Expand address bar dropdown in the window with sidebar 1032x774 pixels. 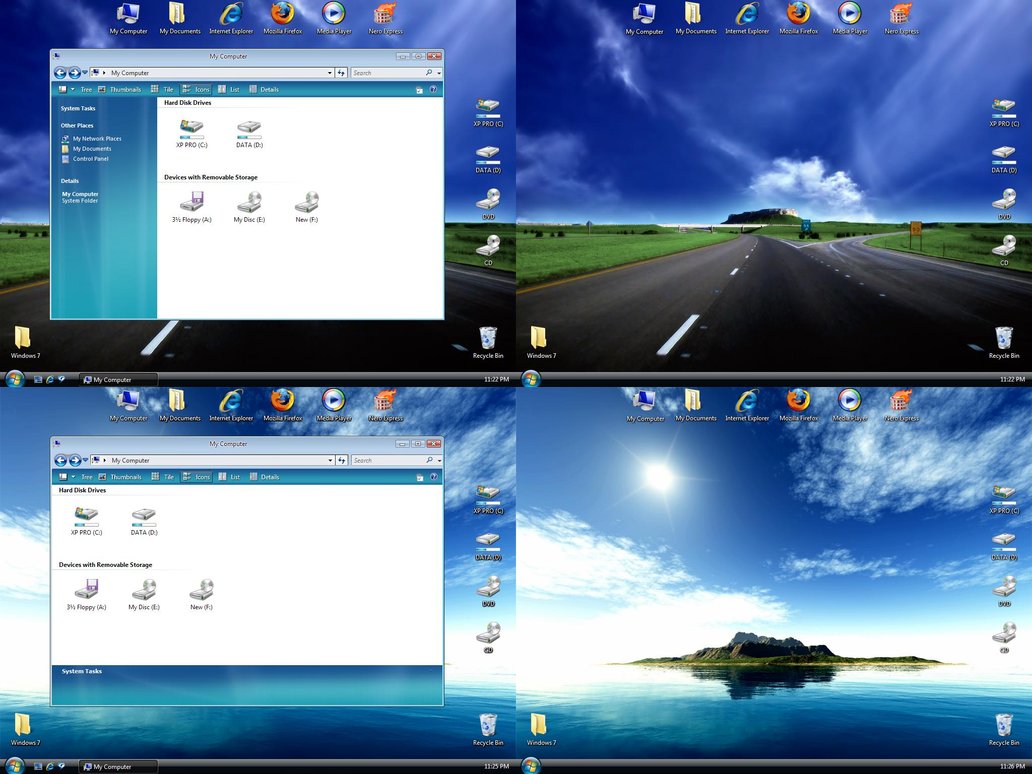pyautogui.click(x=330, y=73)
